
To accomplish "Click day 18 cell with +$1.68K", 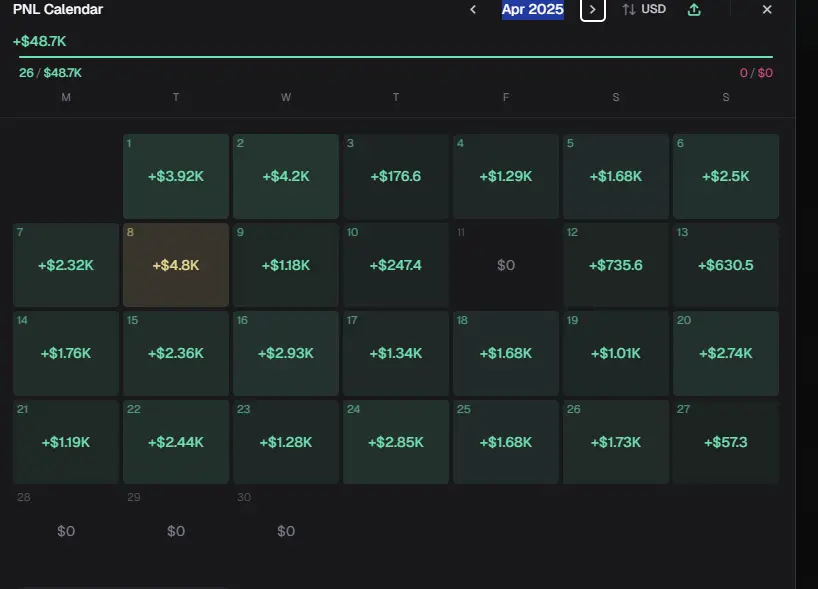I will tap(506, 353).
